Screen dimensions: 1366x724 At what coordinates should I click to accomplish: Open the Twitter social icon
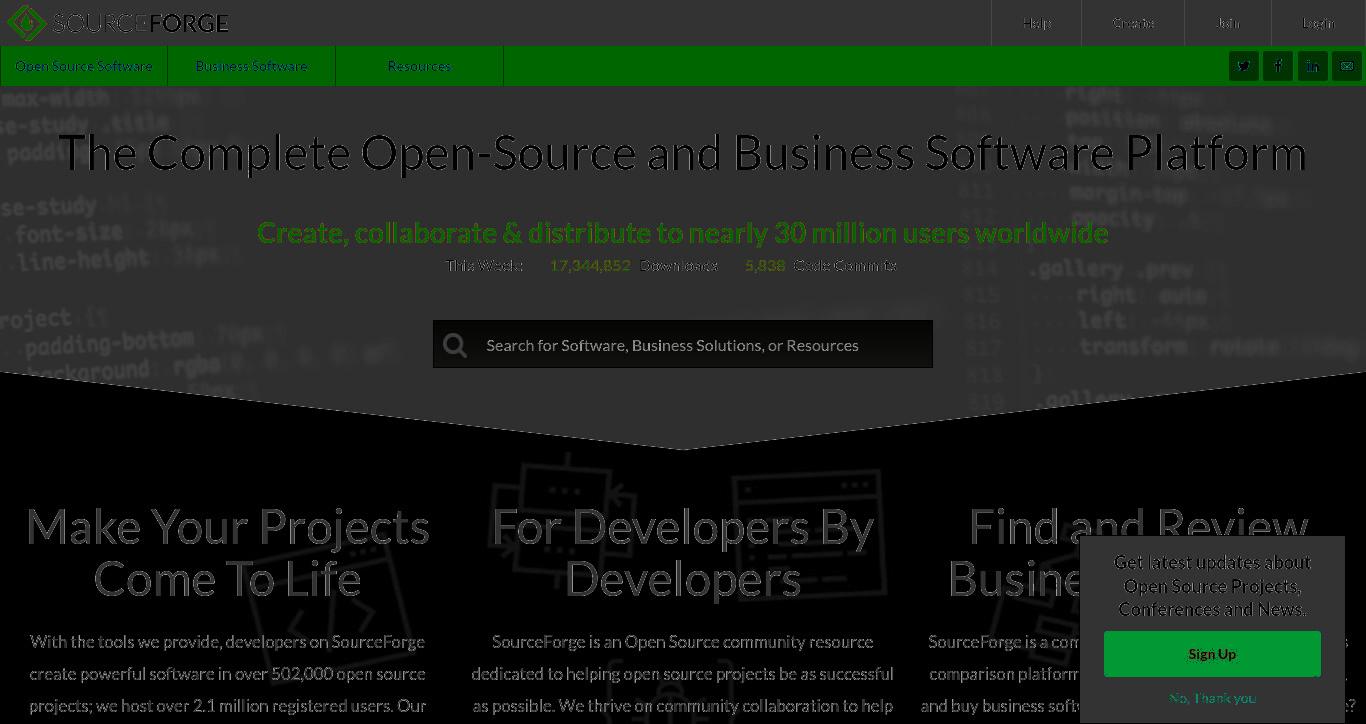(1244, 66)
